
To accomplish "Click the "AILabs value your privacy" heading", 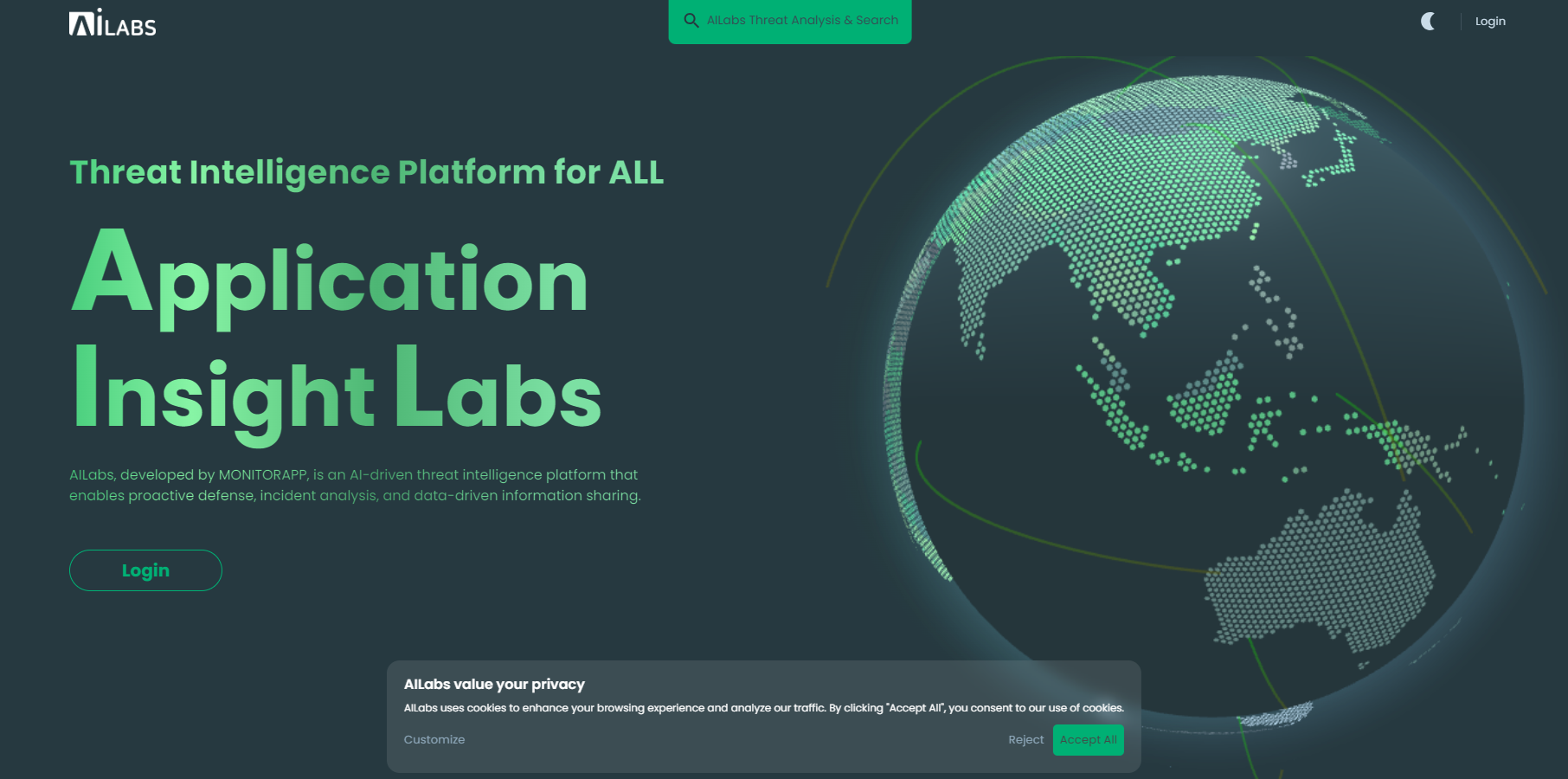I will point(494,685).
